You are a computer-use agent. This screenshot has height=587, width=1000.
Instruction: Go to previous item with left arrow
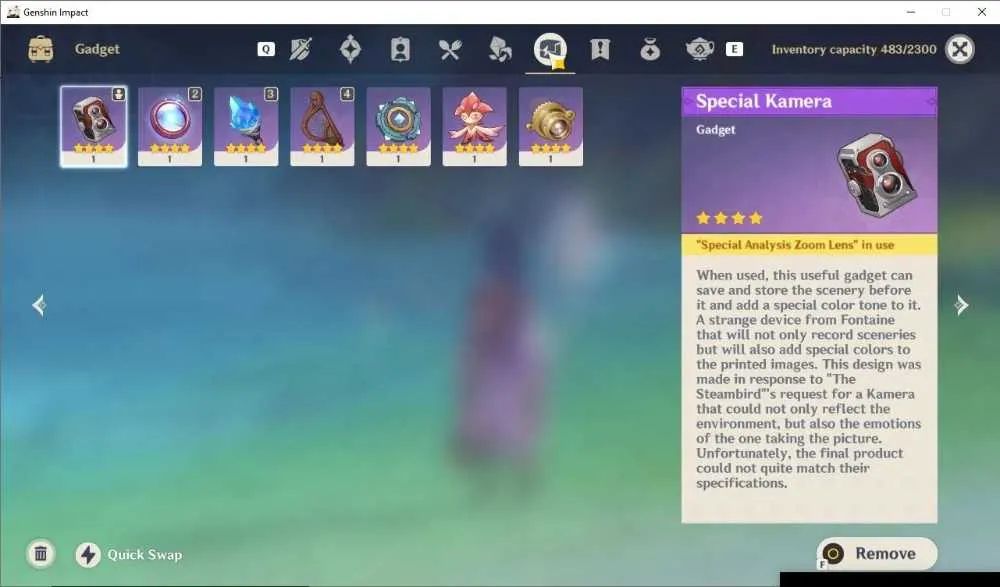(39, 306)
